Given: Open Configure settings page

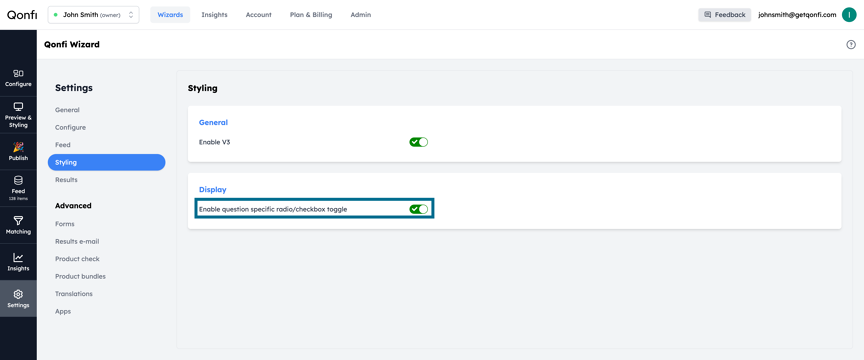Looking at the screenshot, I should [x=71, y=127].
